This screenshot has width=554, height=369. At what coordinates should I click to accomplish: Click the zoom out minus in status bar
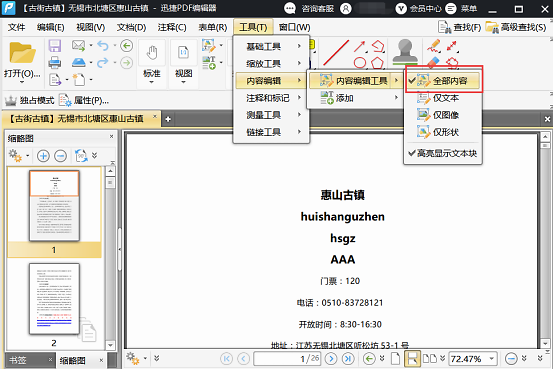click(x=511, y=359)
